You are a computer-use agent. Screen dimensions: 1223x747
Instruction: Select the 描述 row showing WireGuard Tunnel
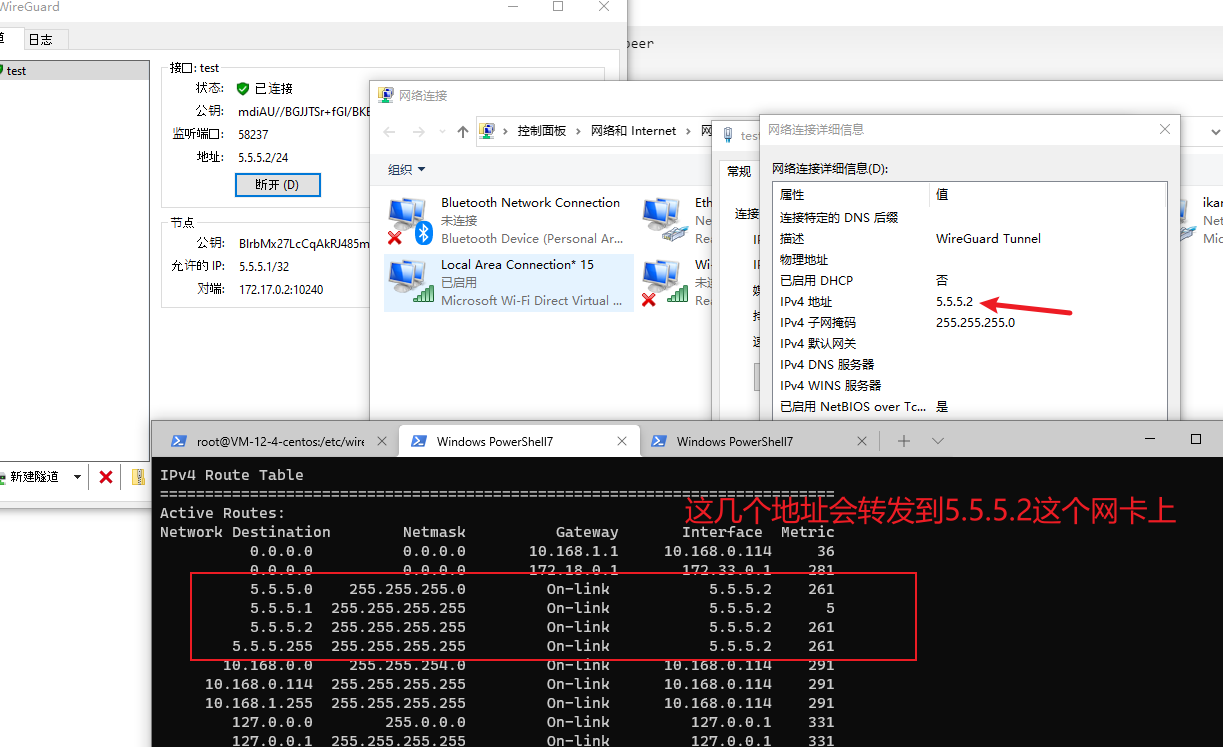point(969,238)
